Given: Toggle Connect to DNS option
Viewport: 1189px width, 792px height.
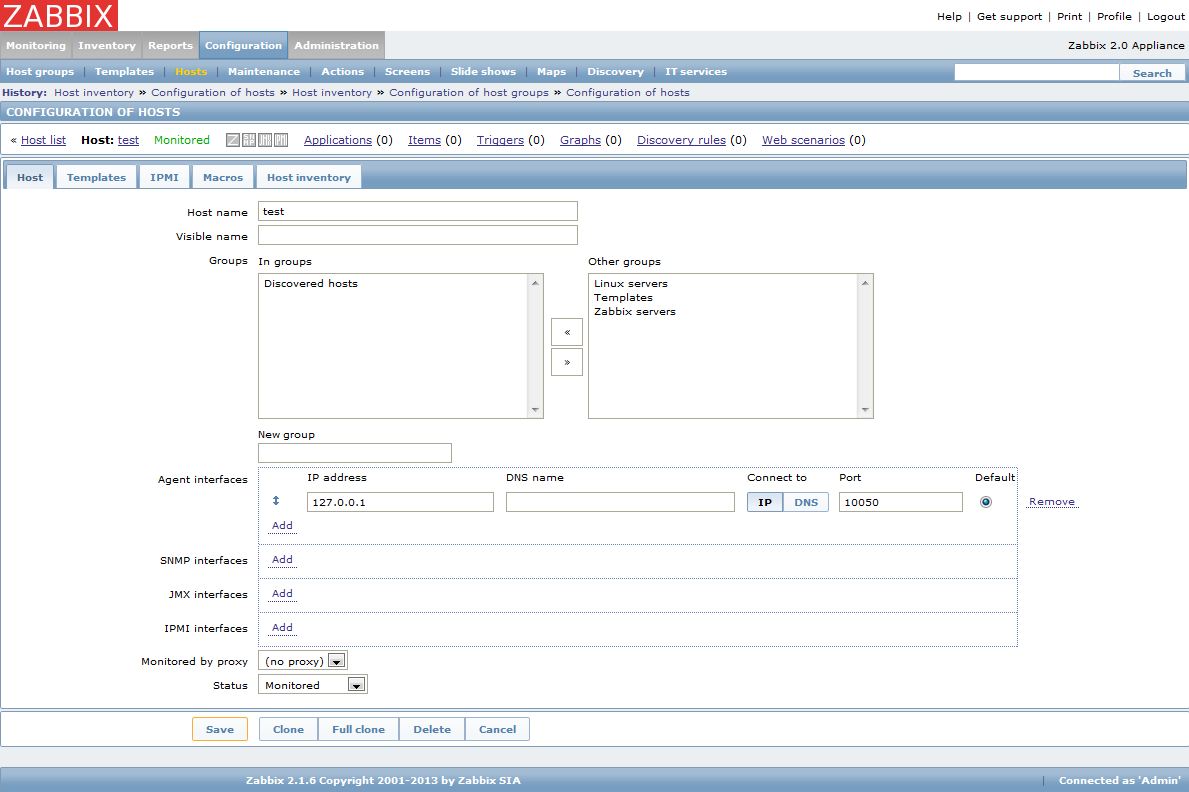Looking at the screenshot, I should (x=806, y=502).
